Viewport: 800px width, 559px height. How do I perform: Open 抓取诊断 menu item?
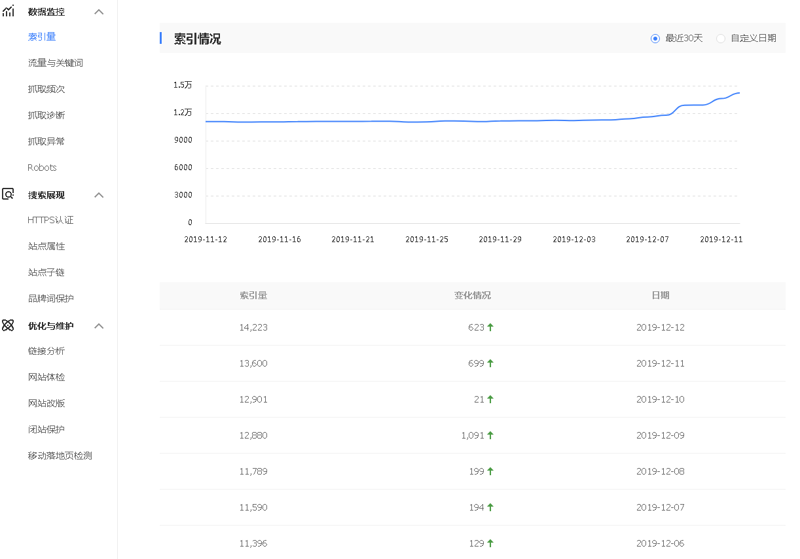46,115
